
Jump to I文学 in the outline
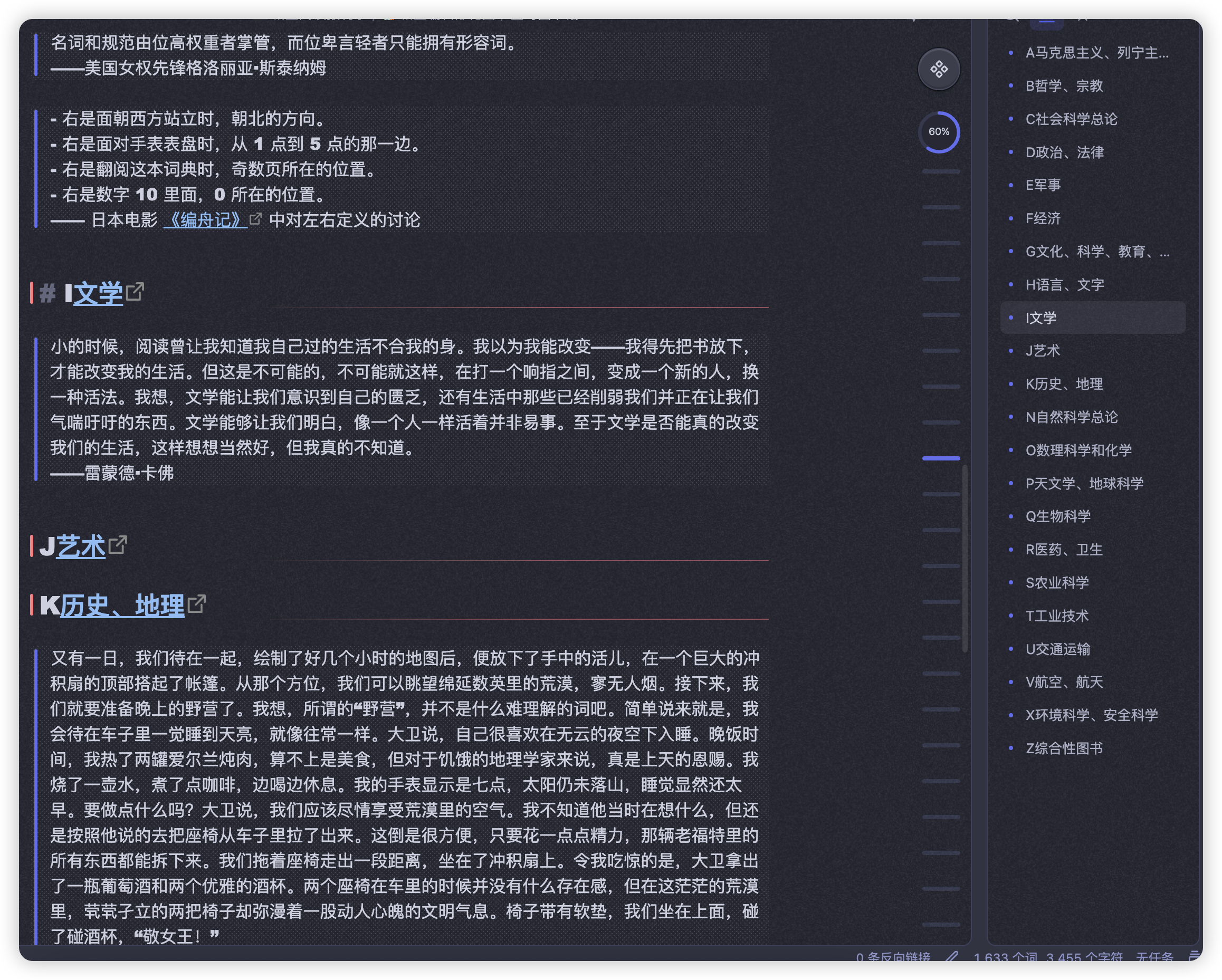tap(1040, 318)
